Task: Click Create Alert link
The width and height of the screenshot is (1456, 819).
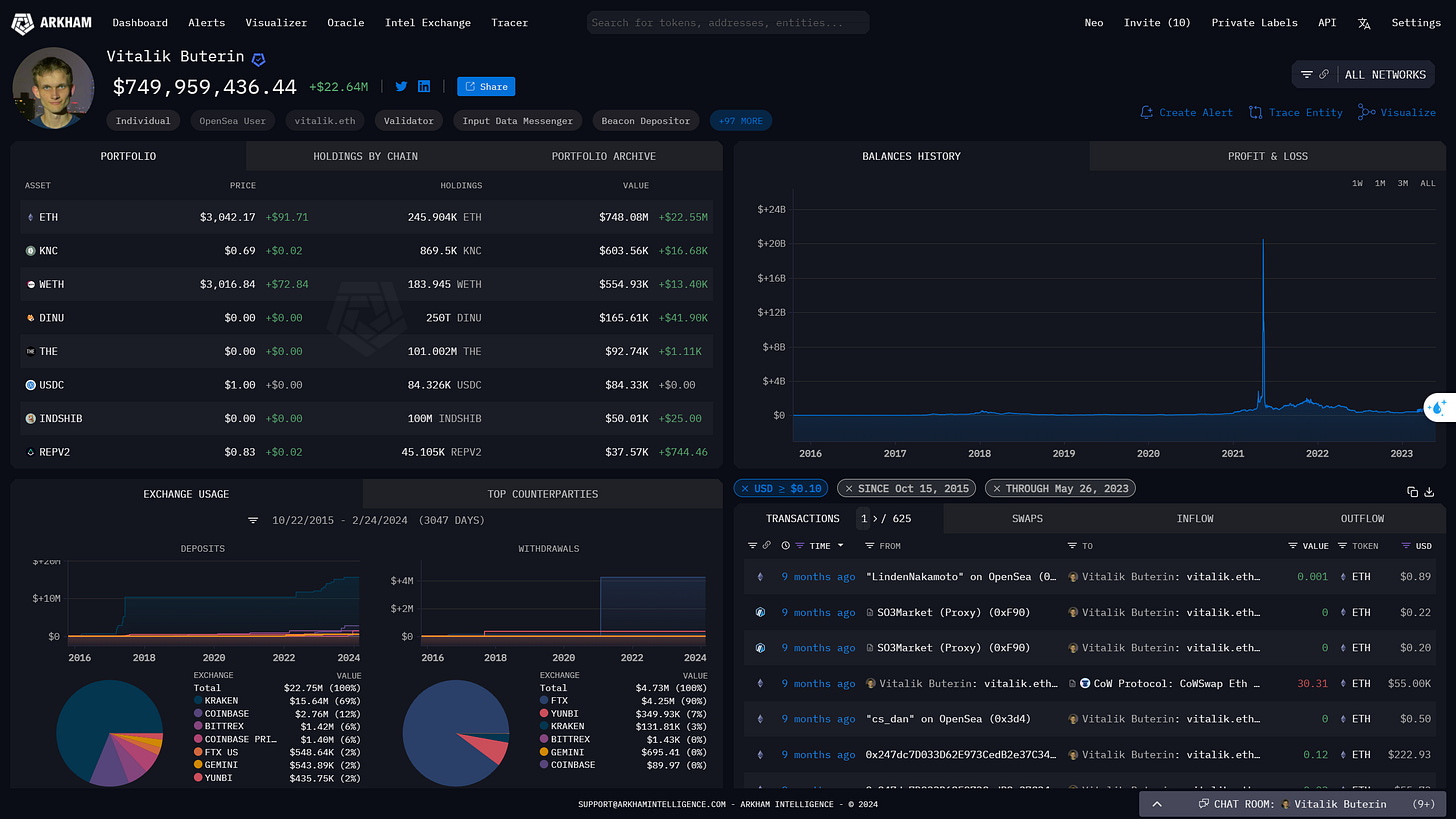Action: pos(1187,113)
